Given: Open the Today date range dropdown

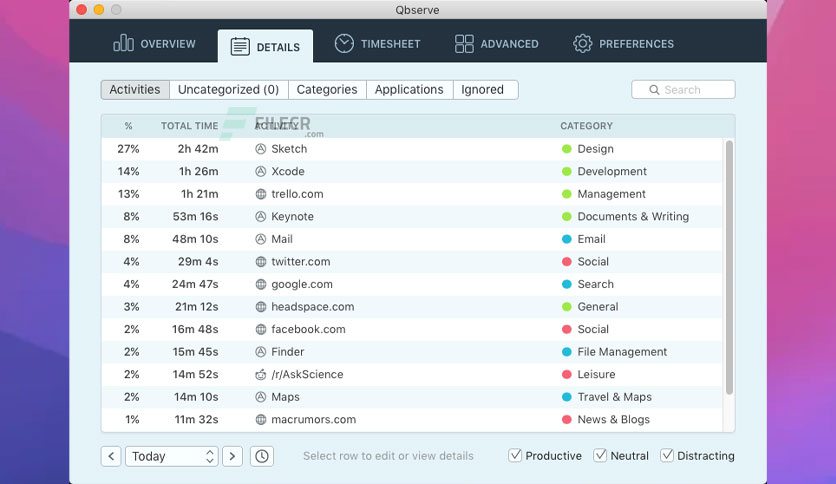Looking at the screenshot, I should pyautogui.click(x=172, y=456).
